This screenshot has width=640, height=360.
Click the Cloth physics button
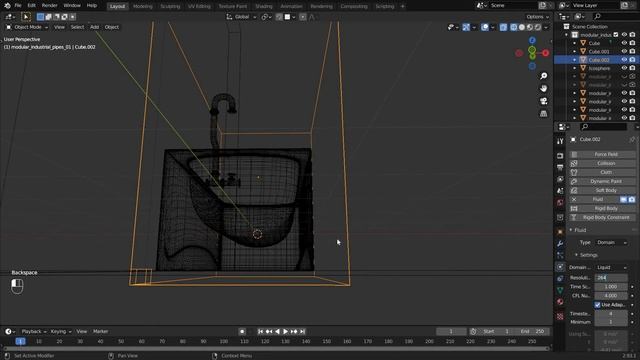(602, 172)
